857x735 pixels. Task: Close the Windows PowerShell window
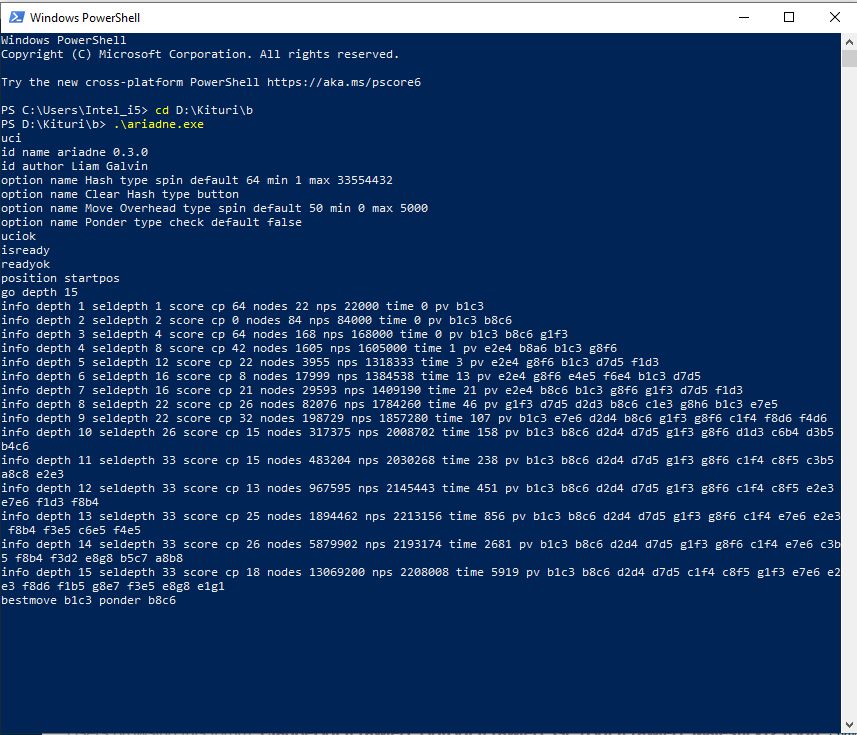pos(835,17)
